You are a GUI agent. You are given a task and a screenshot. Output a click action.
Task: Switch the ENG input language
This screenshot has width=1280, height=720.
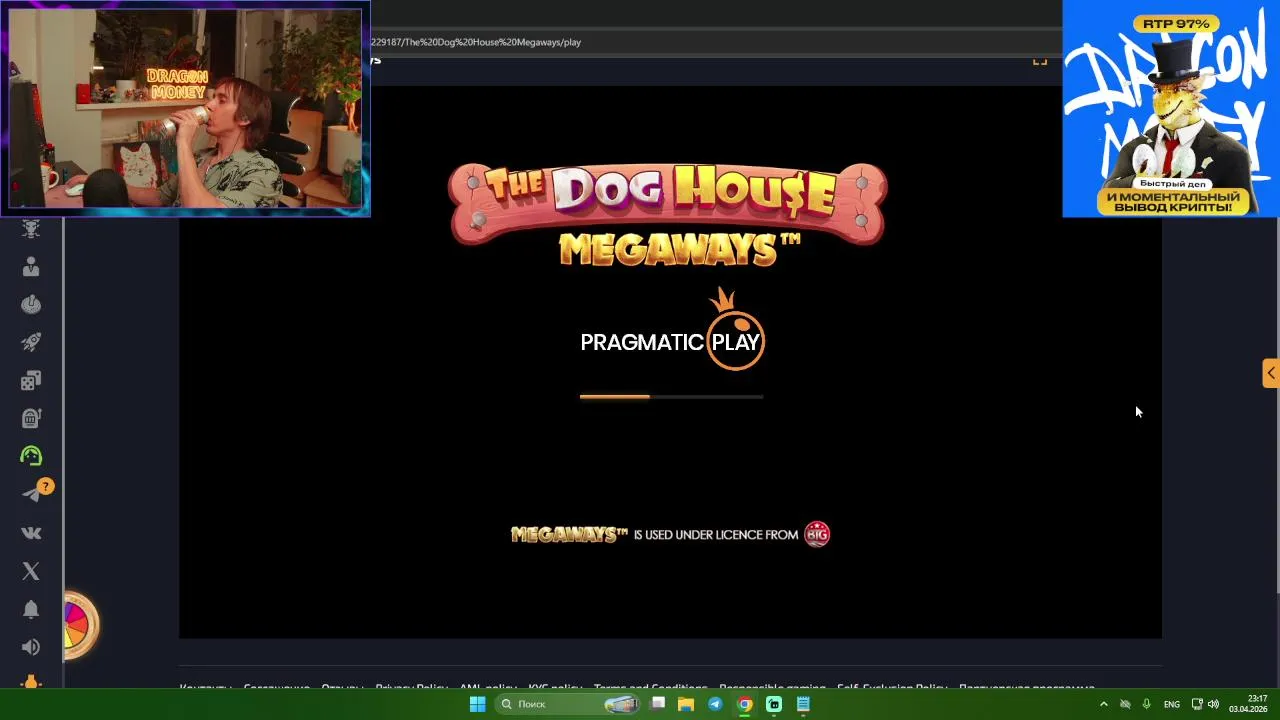(x=1171, y=704)
